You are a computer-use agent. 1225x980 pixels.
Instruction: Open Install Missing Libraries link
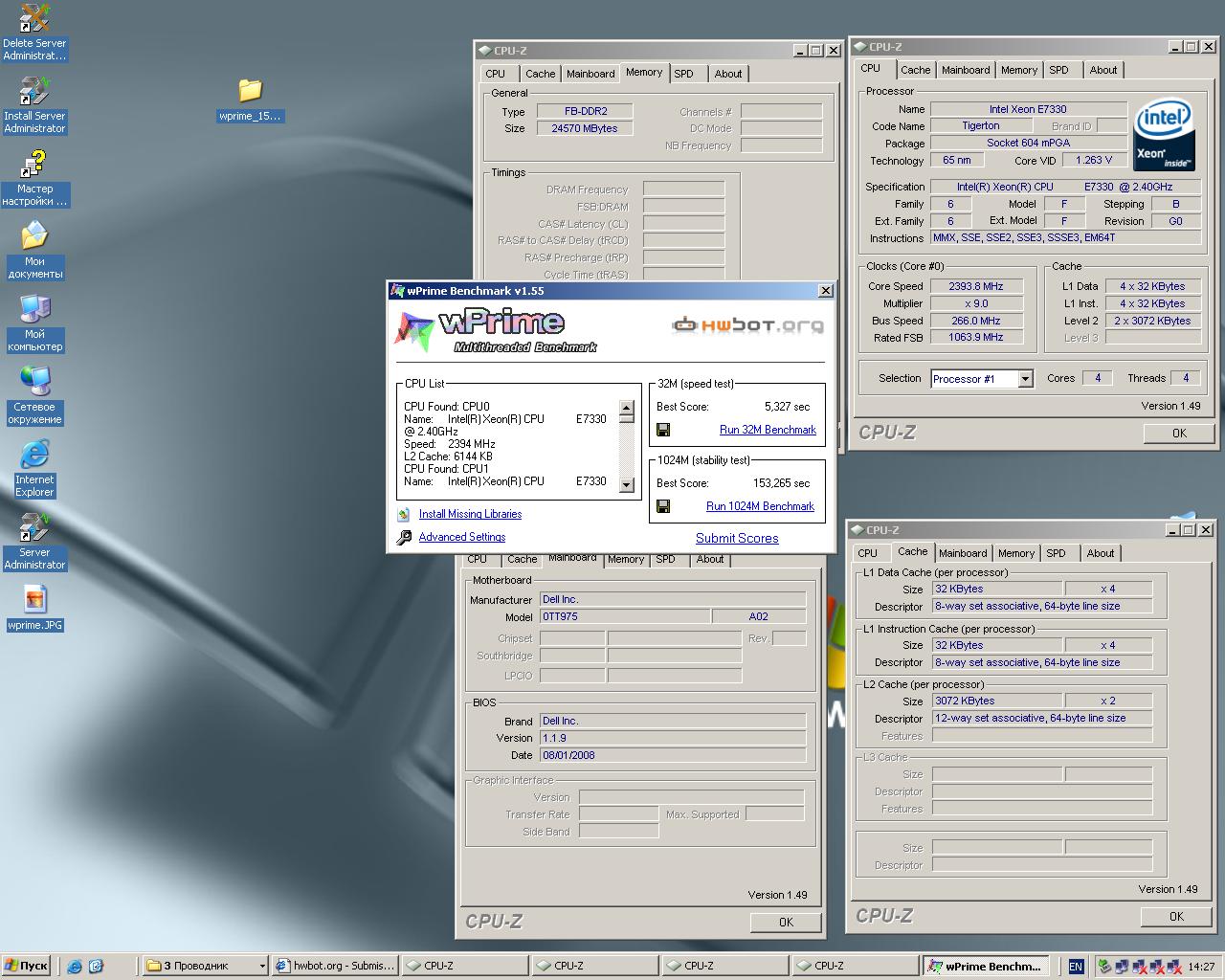[x=470, y=514]
